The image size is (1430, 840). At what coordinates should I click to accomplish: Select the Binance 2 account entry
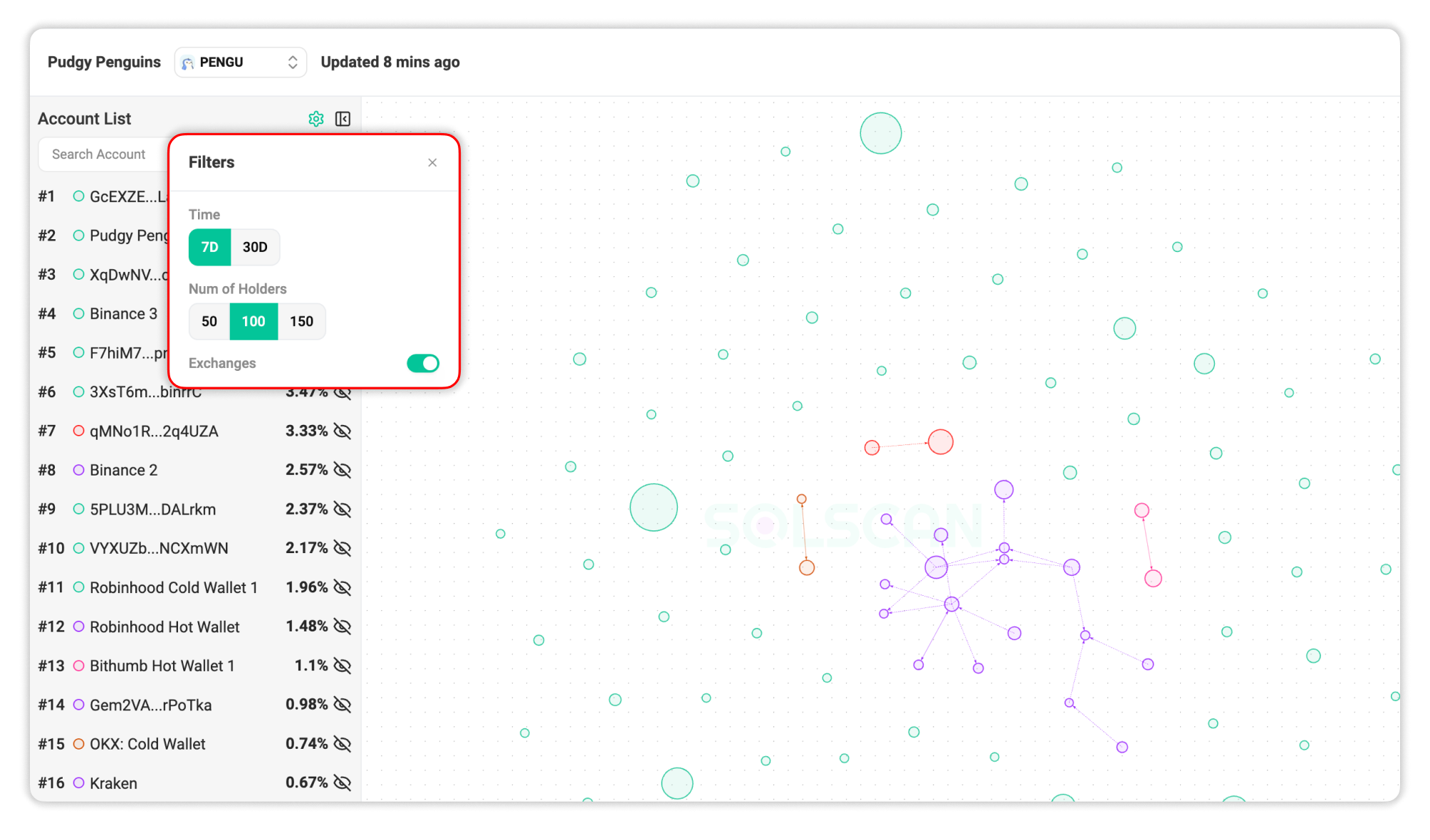point(124,470)
